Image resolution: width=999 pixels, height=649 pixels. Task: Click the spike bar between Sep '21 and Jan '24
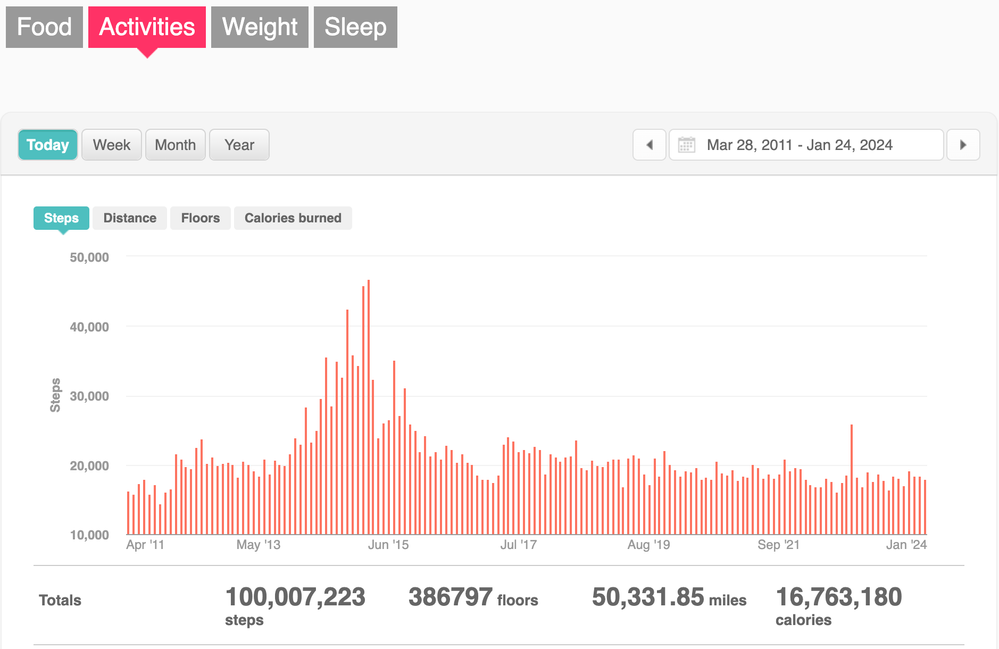[851, 480]
